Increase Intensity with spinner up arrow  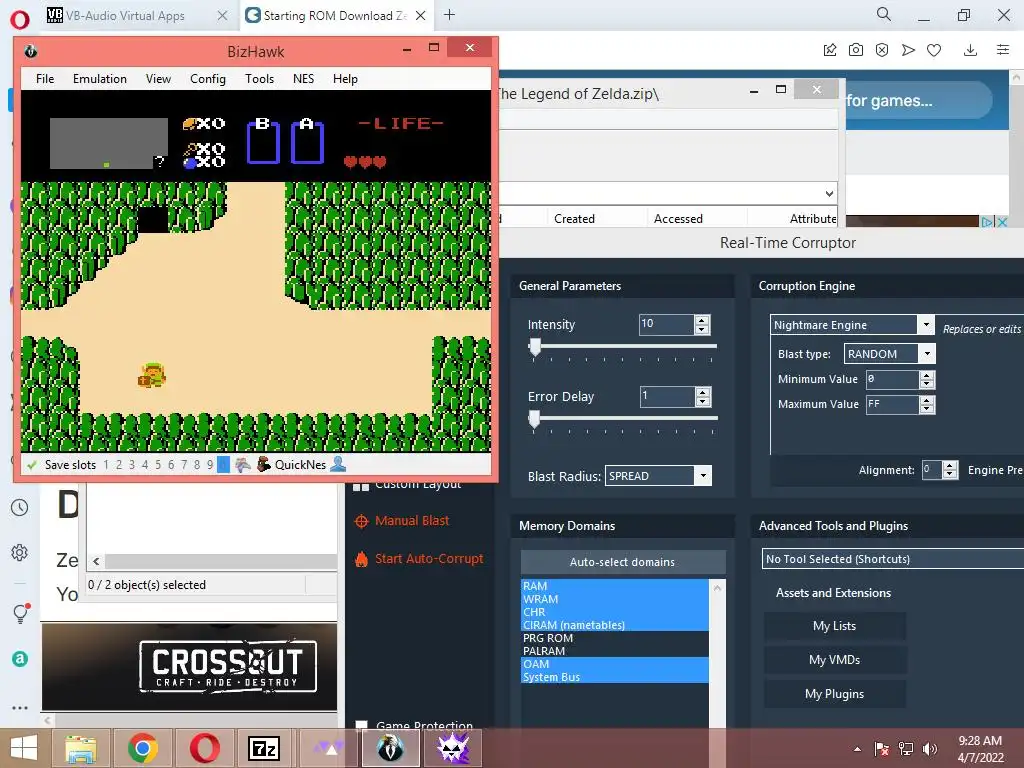click(702, 320)
